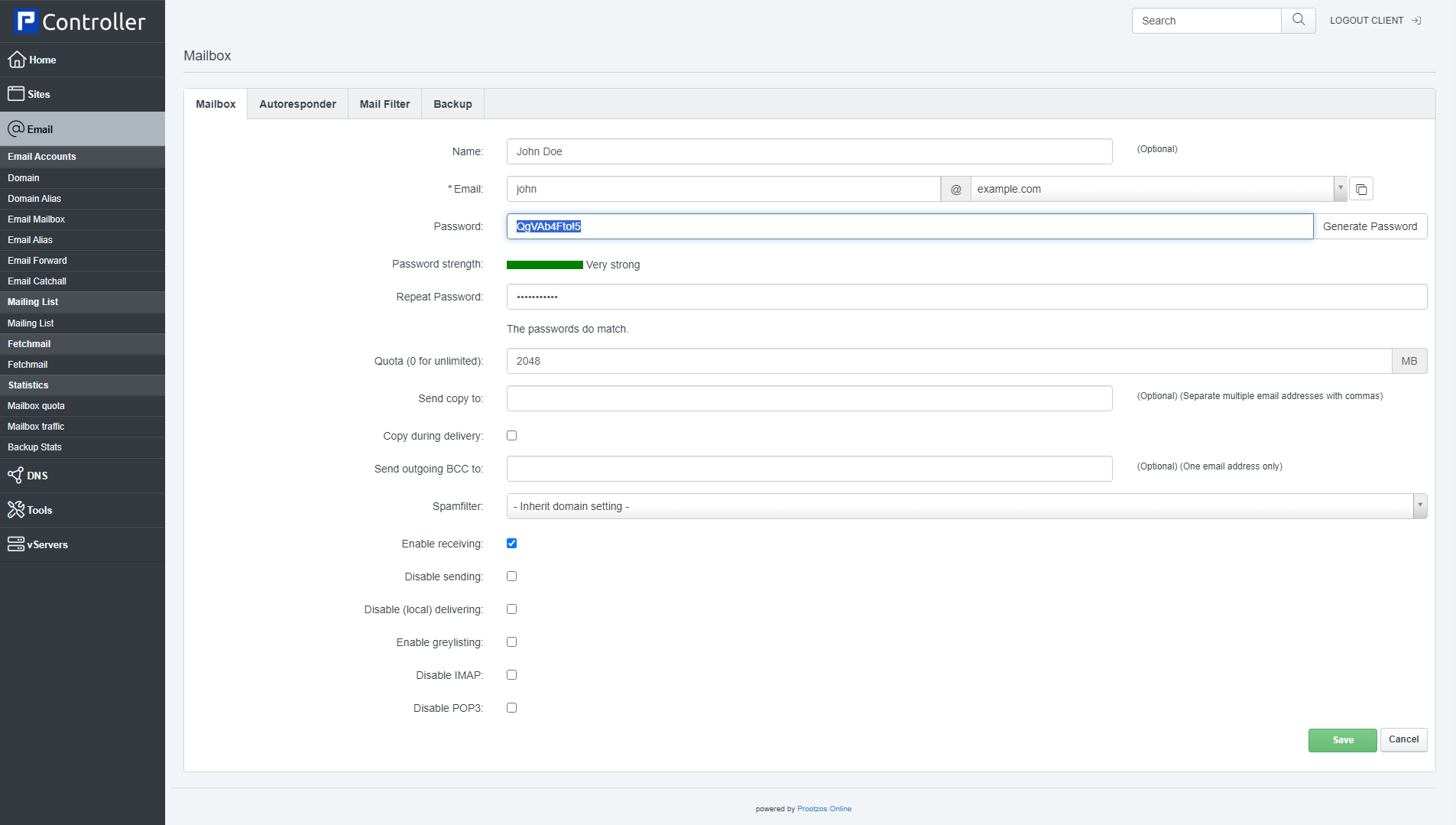Enable the Disable sending checkbox
This screenshot has width=1456, height=825.
click(511, 577)
